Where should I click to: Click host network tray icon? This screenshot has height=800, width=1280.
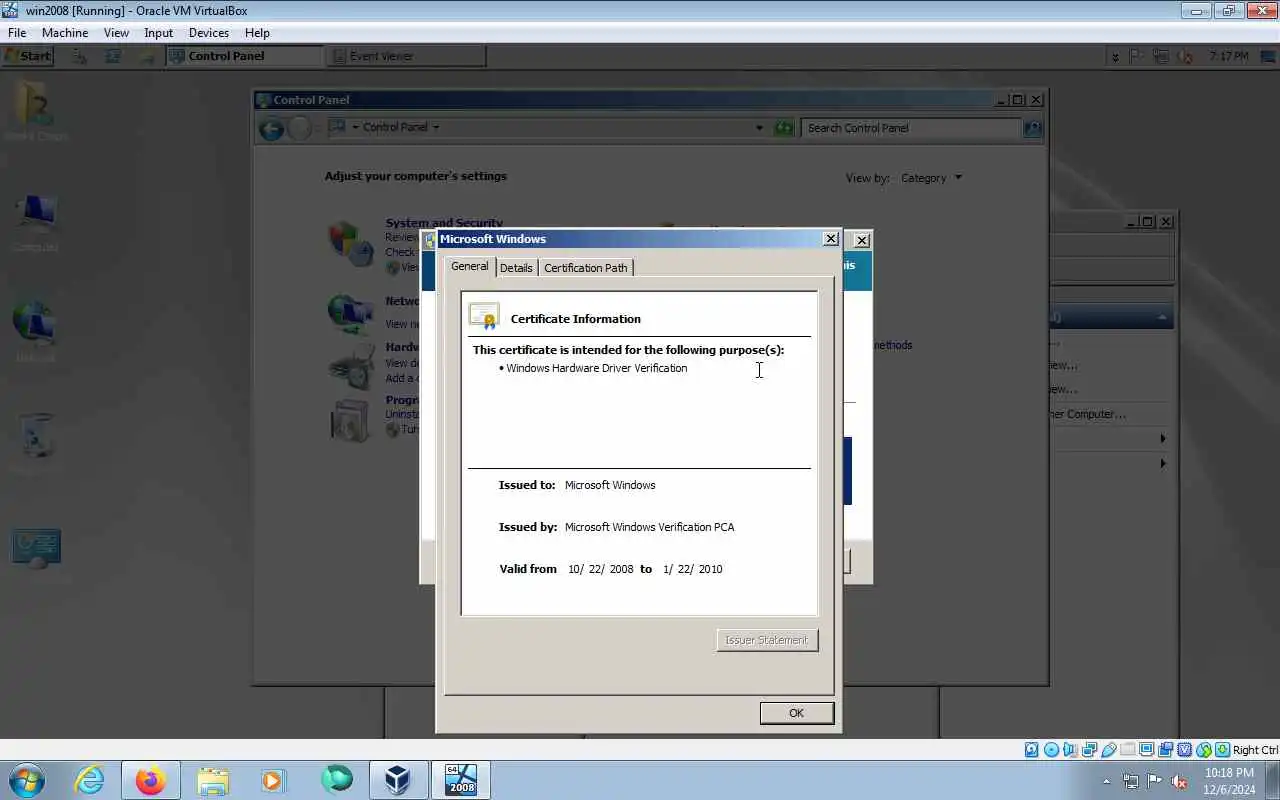1131,781
